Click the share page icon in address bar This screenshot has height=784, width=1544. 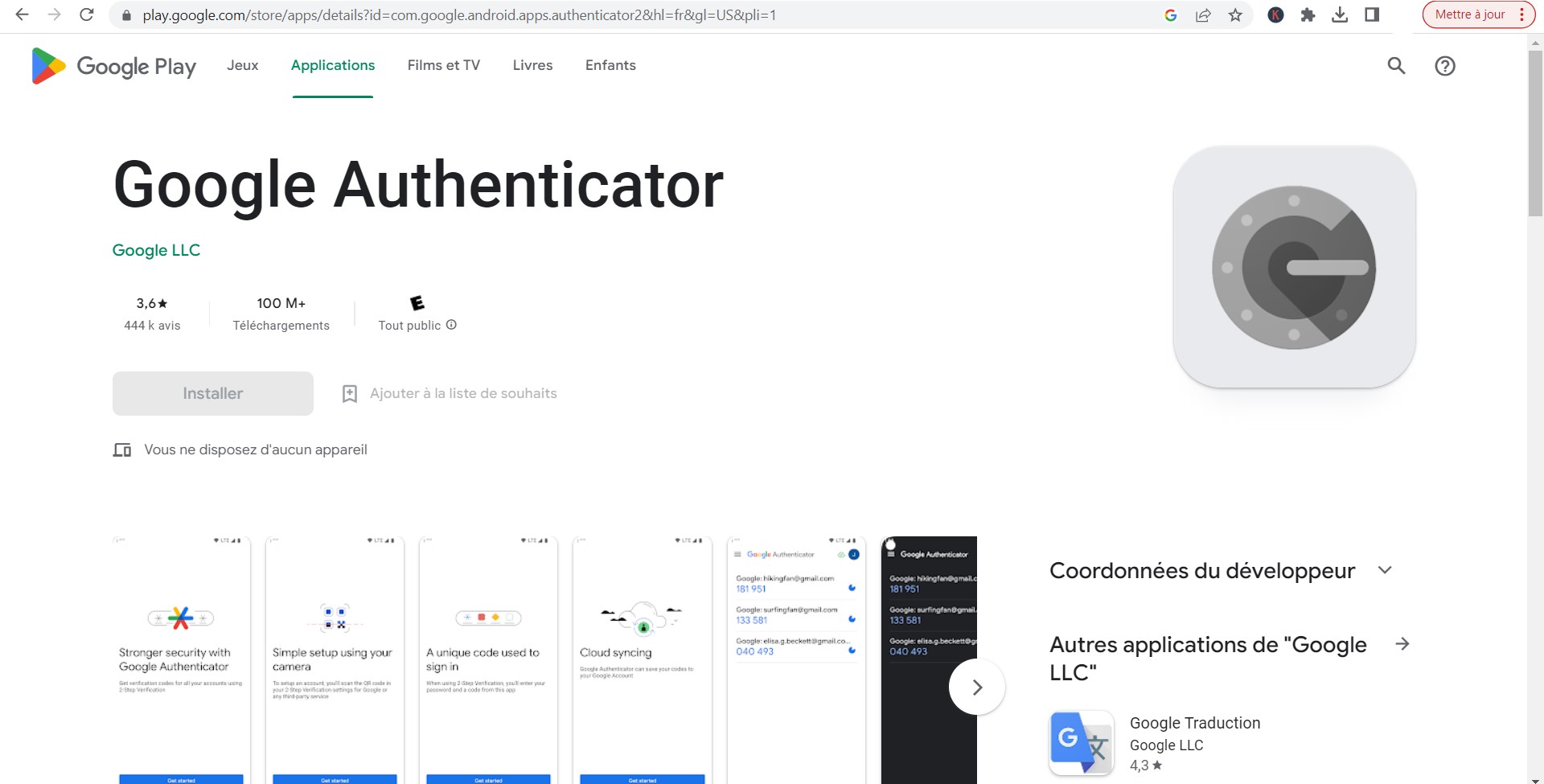1203,15
